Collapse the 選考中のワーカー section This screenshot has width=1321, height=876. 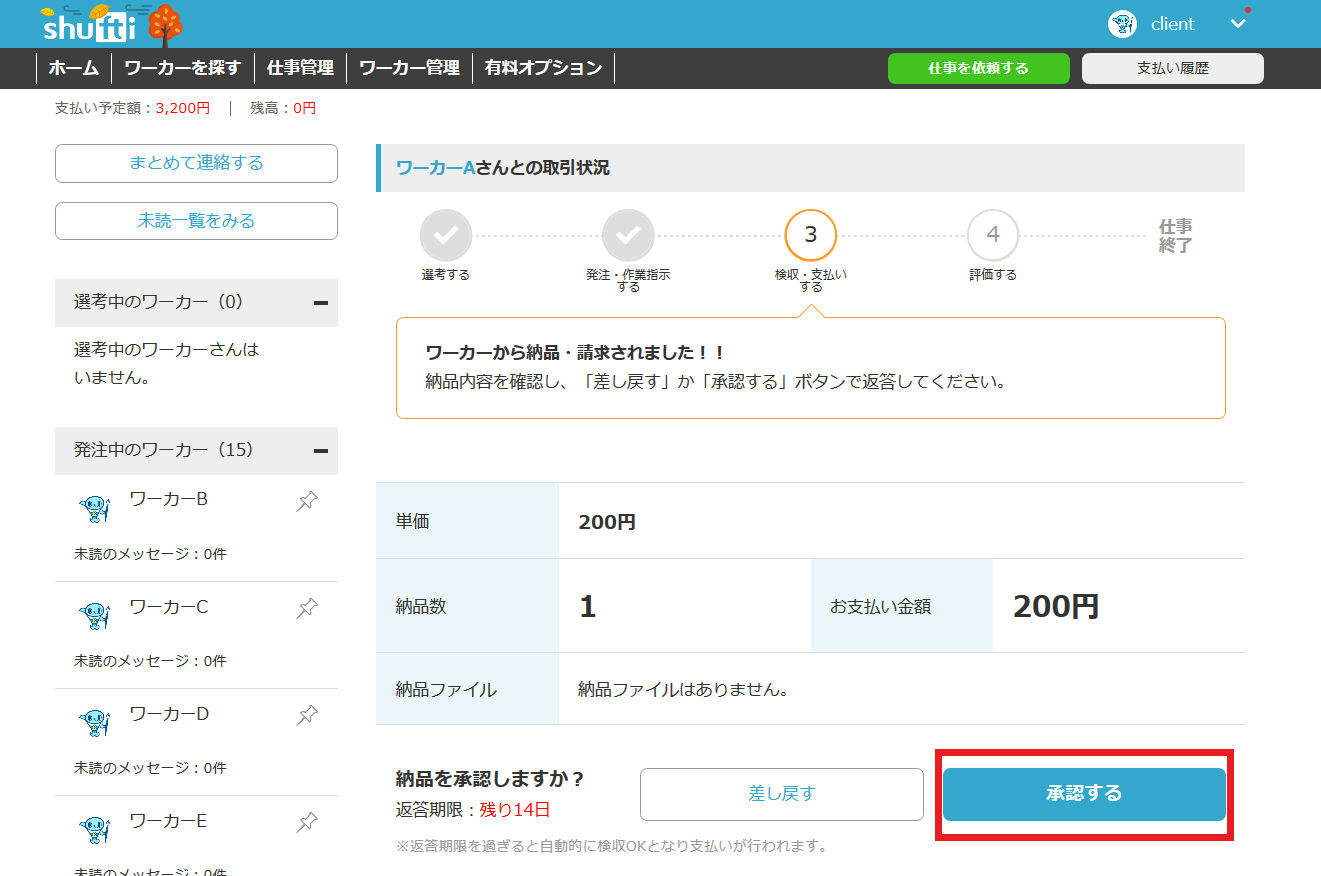click(321, 303)
